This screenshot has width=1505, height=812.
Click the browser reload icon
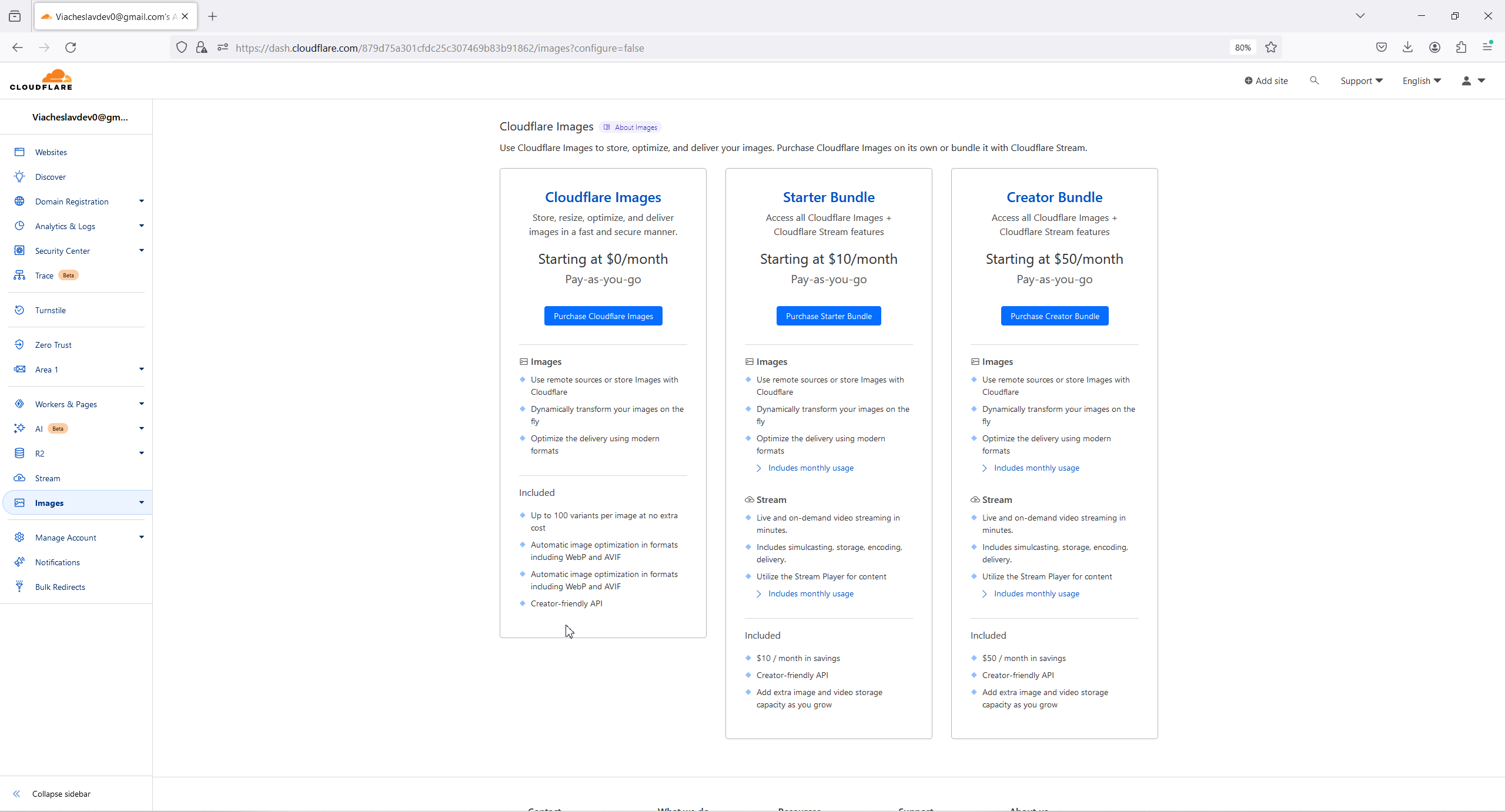click(71, 48)
